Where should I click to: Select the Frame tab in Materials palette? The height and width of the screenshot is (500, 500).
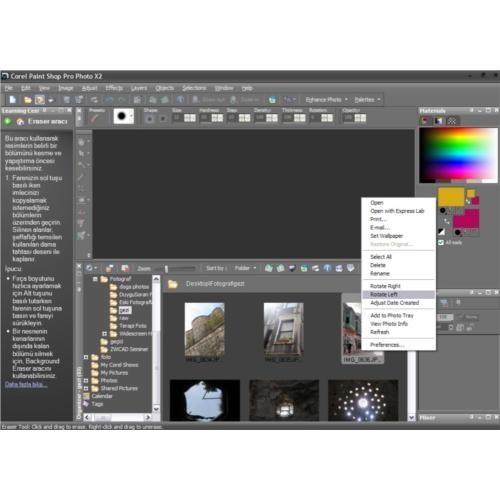tap(425, 121)
